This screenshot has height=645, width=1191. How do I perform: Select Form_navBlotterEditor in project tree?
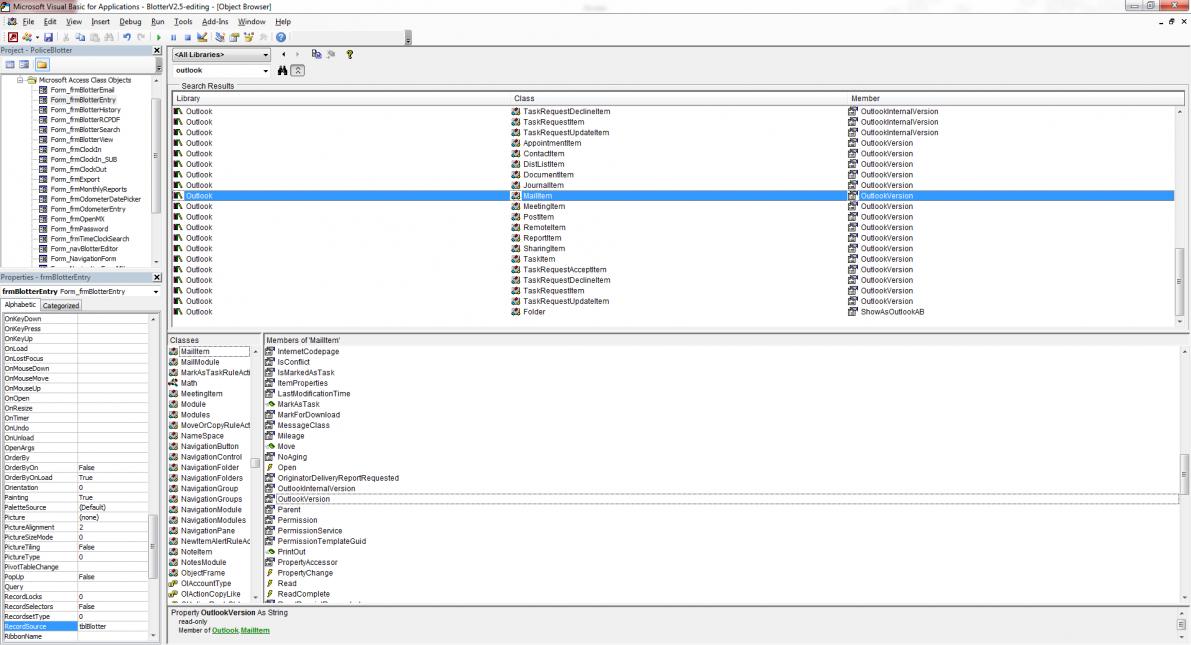(84, 248)
